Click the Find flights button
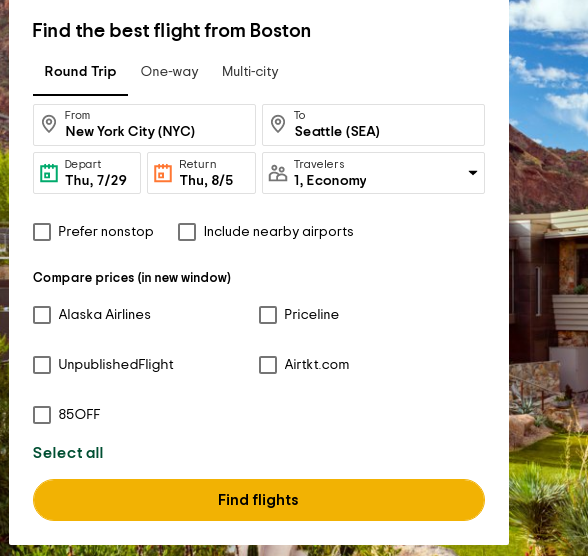588x556 pixels. click(259, 500)
